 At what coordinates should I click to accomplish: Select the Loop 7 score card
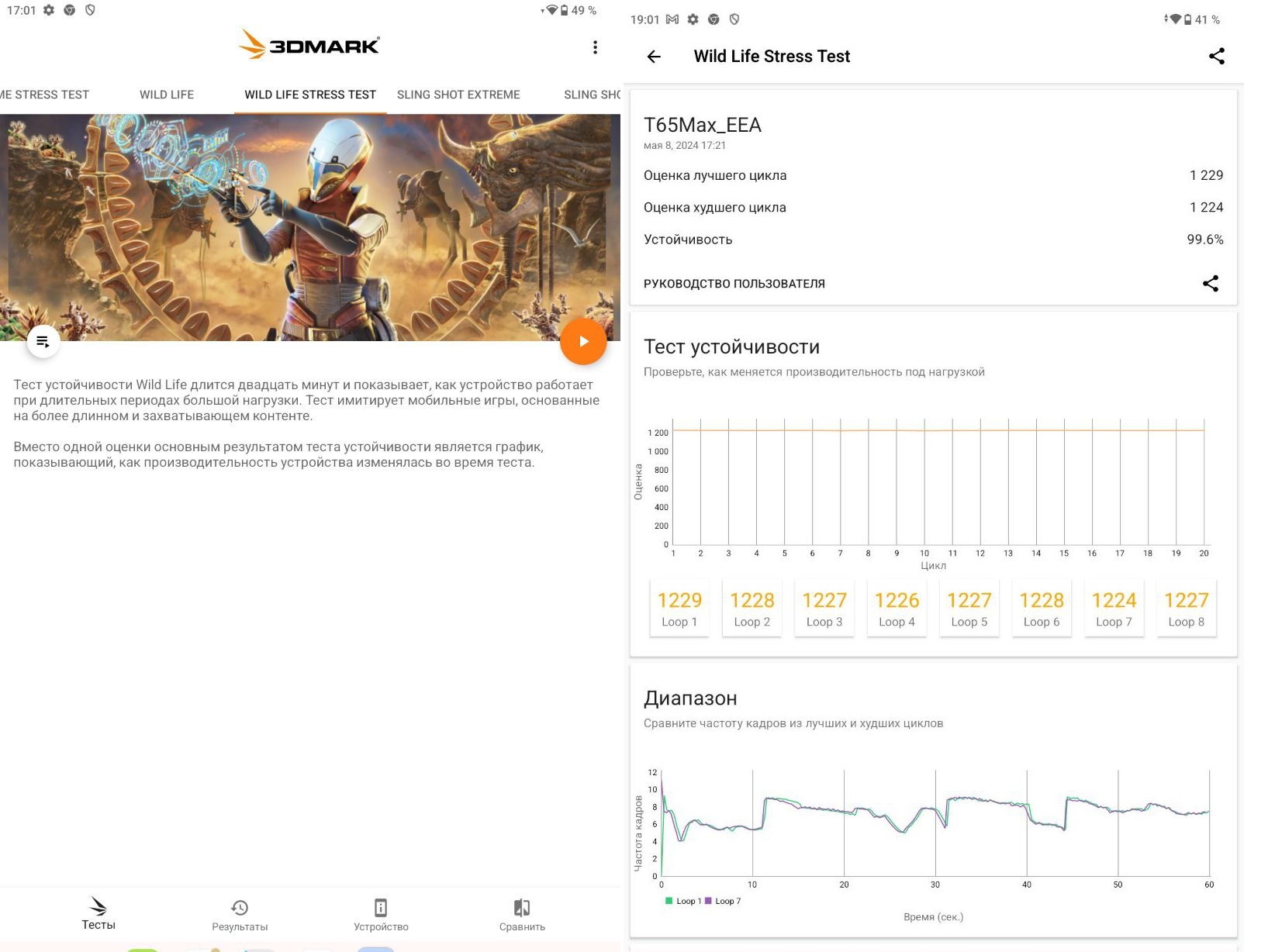(1114, 609)
